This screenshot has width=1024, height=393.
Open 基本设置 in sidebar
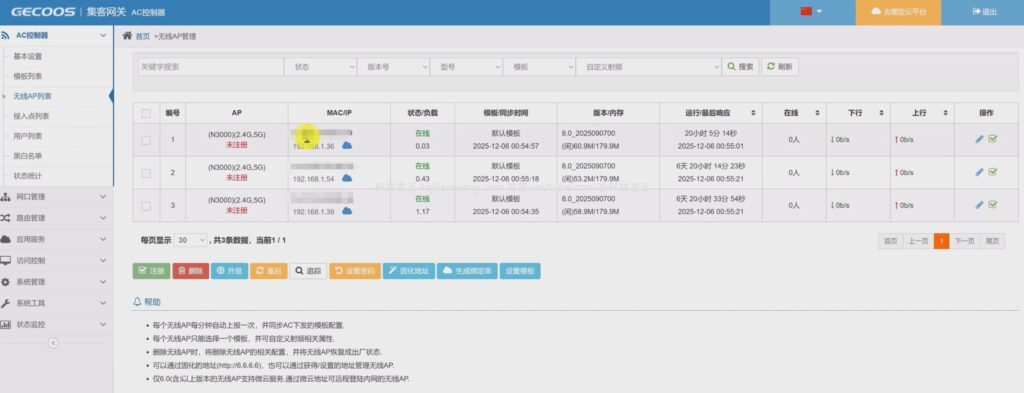pyautogui.click(x=27, y=56)
